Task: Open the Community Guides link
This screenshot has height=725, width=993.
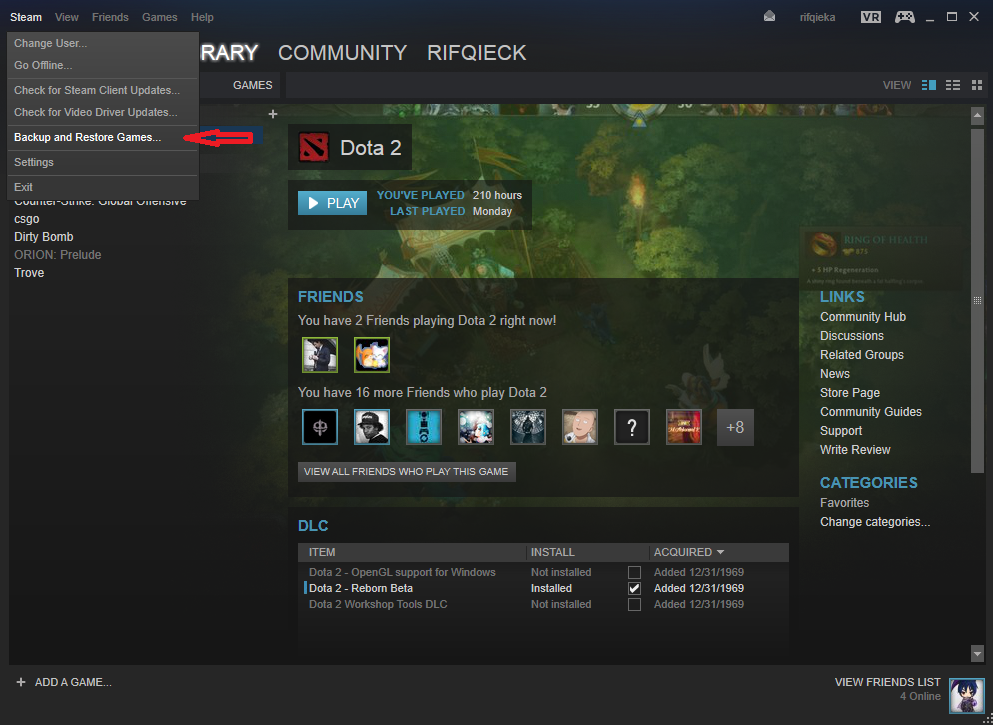Action: click(871, 412)
